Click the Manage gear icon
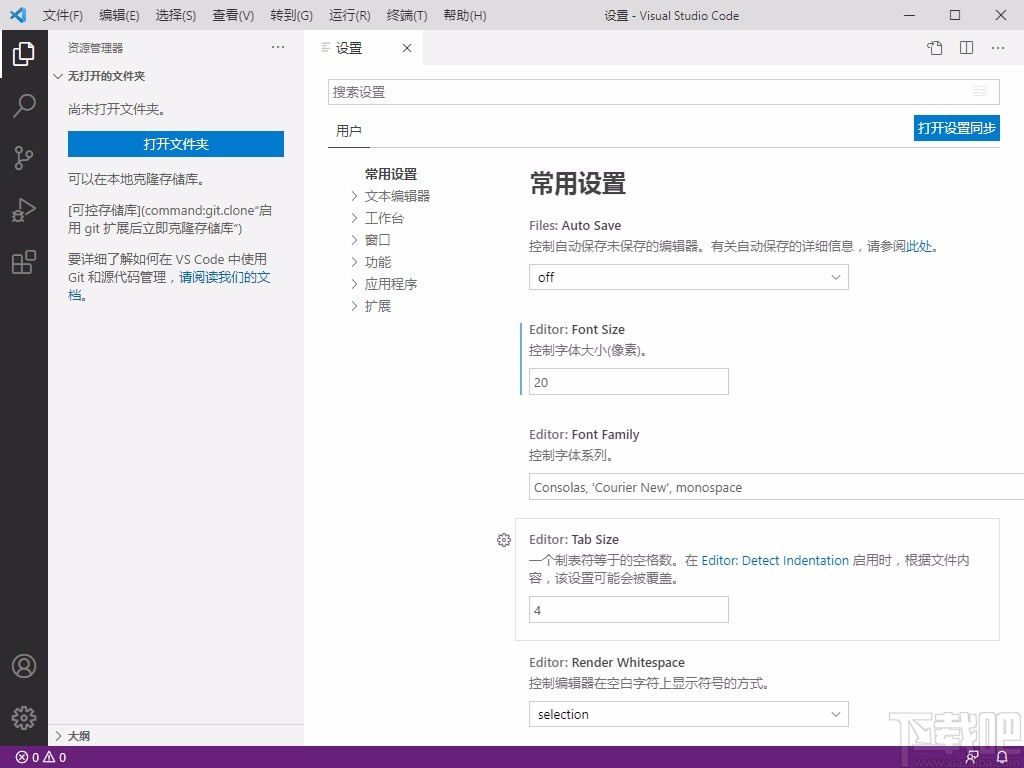The width and height of the screenshot is (1024, 768). point(24,717)
